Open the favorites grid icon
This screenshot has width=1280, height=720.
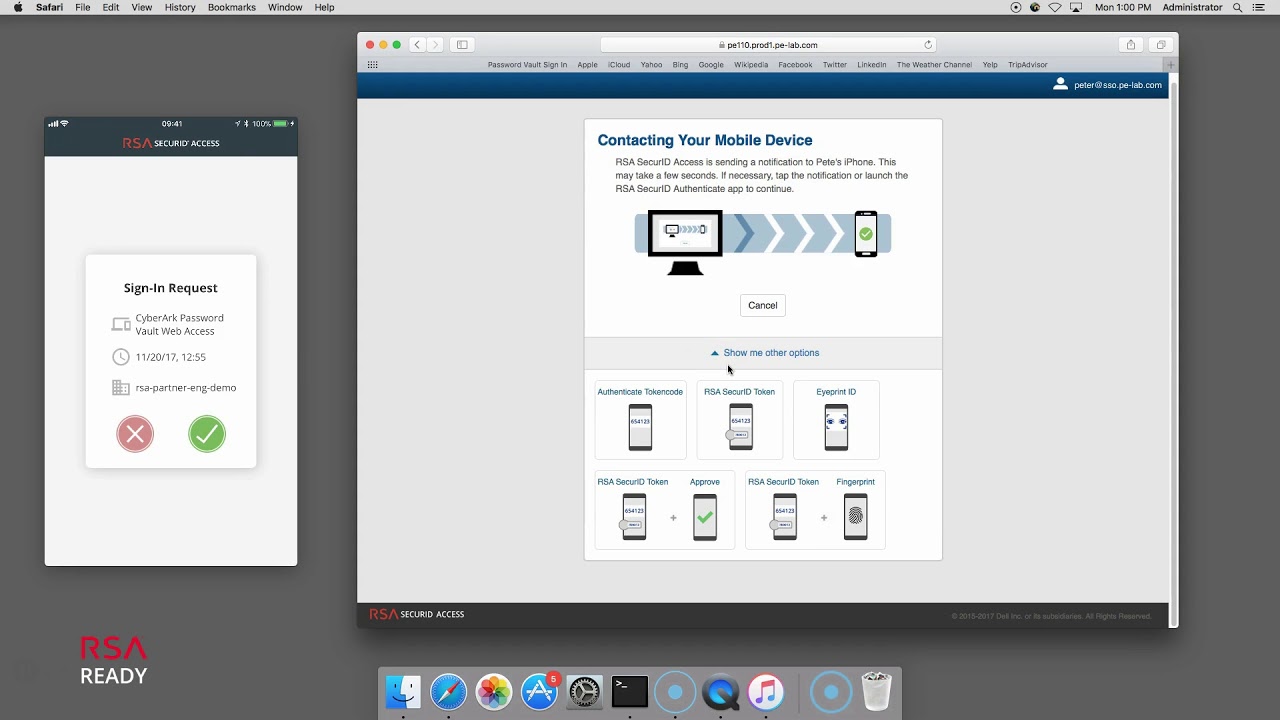pyautogui.click(x=372, y=65)
